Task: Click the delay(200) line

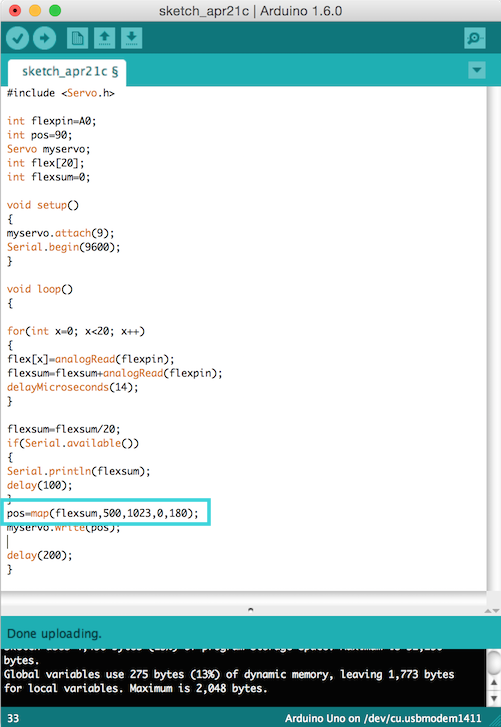Action: click(39, 555)
